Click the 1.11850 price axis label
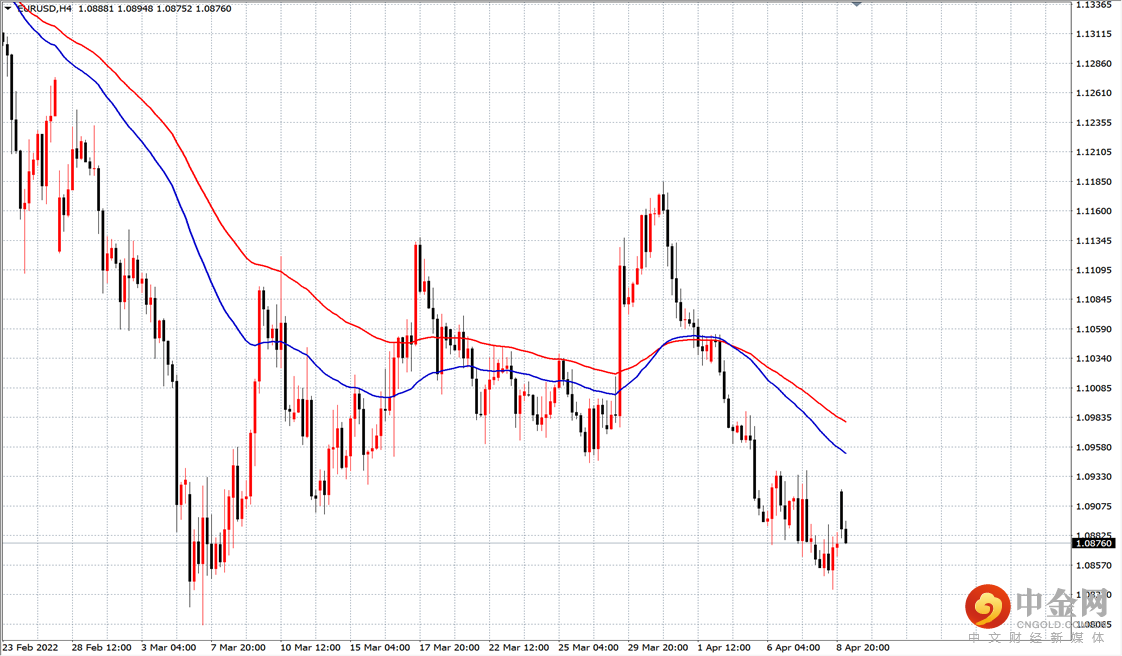1122x656 pixels. click(1093, 182)
